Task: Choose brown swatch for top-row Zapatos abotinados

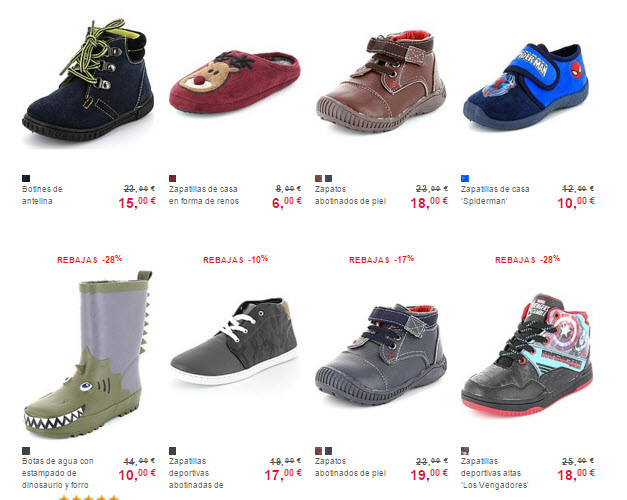Action: (318, 178)
